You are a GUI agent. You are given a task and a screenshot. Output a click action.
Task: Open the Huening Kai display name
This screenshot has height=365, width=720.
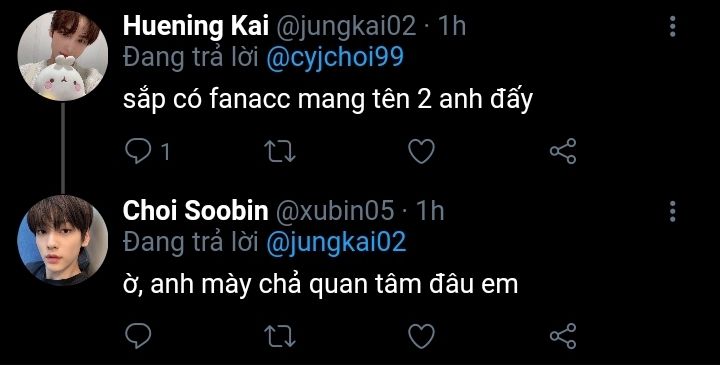point(196,26)
